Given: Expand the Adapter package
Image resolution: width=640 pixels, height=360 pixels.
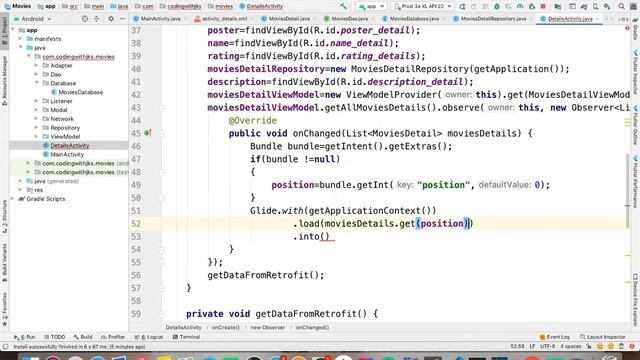Looking at the screenshot, I should pyautogui.click(x=36, y=65).
